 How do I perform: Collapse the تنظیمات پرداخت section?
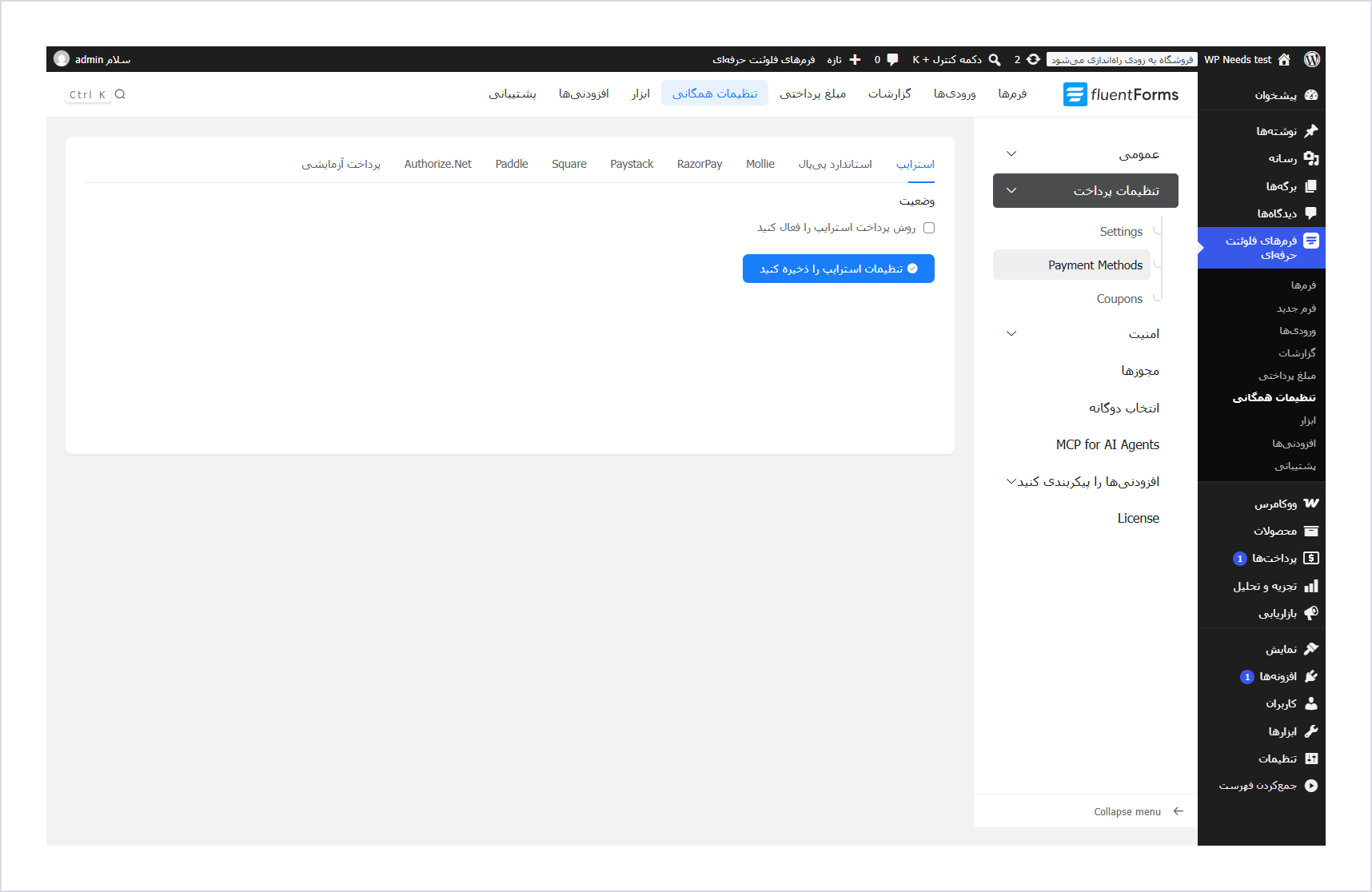pos(1086,190)
